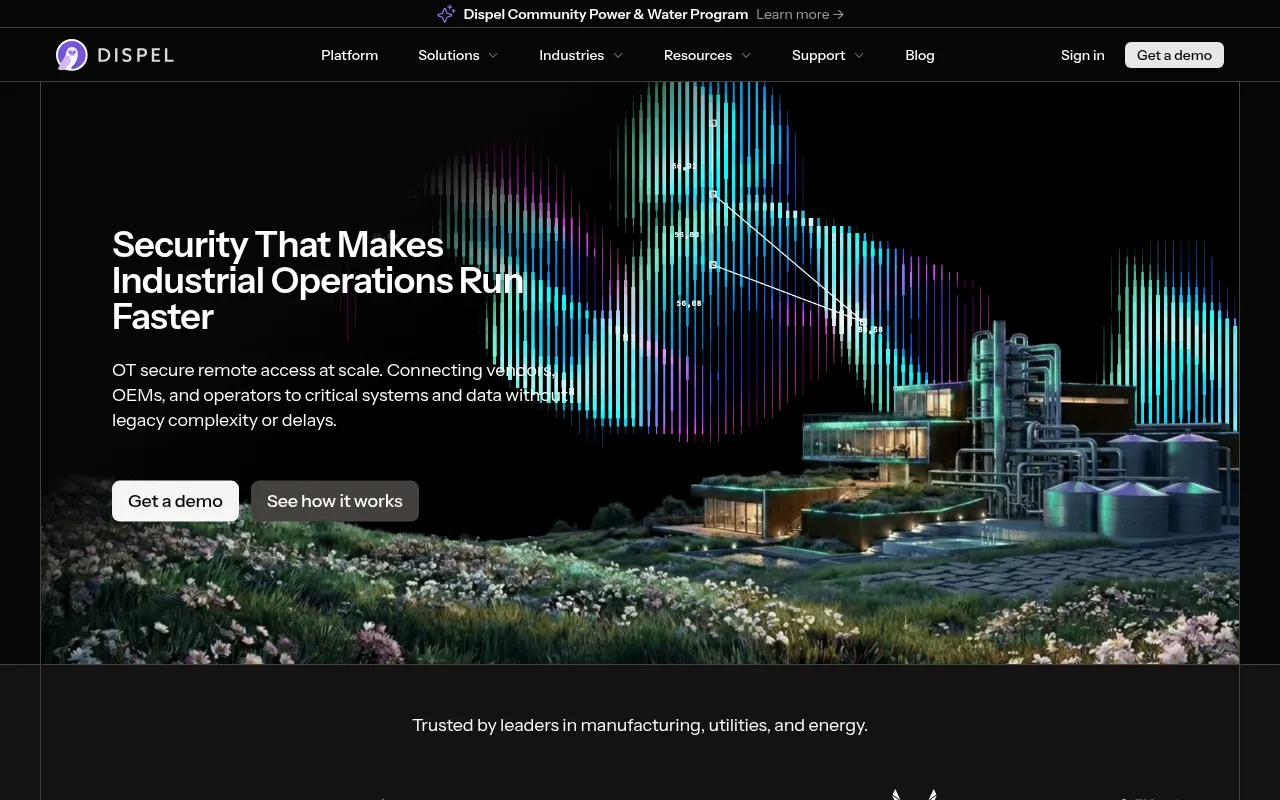Click the Trusted by leaders in manufacturing text
The width and height of the screenshot is (1280, 800).
(x=640, y=725)
